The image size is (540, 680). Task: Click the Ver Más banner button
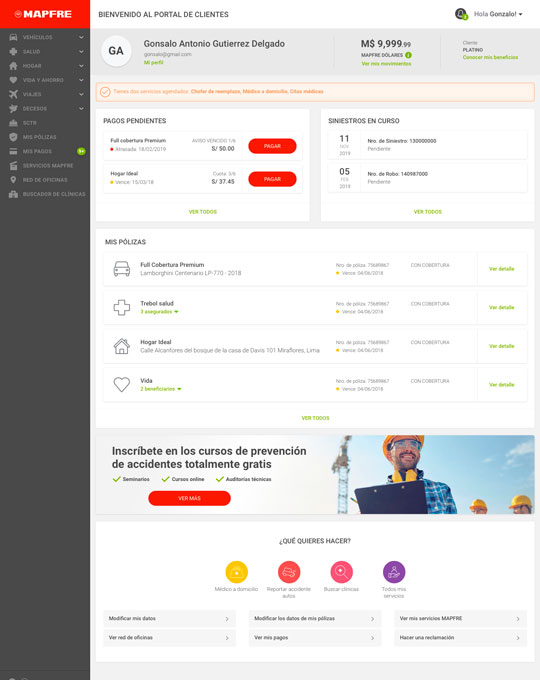190,498
